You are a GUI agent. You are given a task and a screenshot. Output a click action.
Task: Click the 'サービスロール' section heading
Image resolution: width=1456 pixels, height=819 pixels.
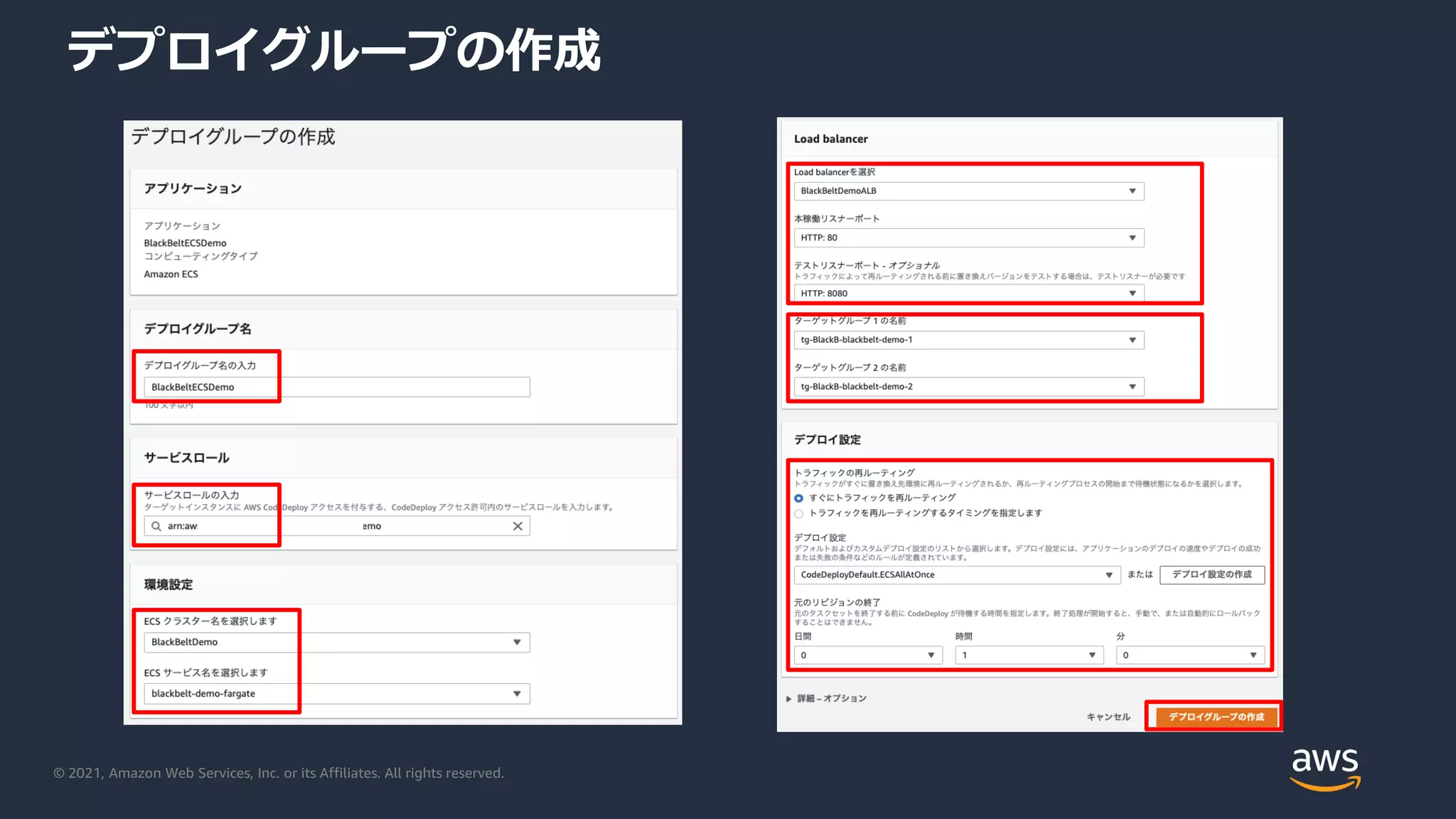click(187, 458)
